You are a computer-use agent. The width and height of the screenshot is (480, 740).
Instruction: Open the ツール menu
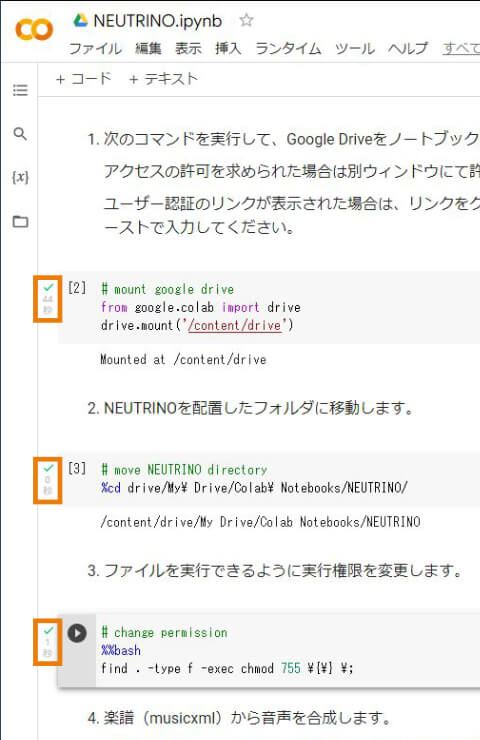pyautogui.click(x=355, y=48)
